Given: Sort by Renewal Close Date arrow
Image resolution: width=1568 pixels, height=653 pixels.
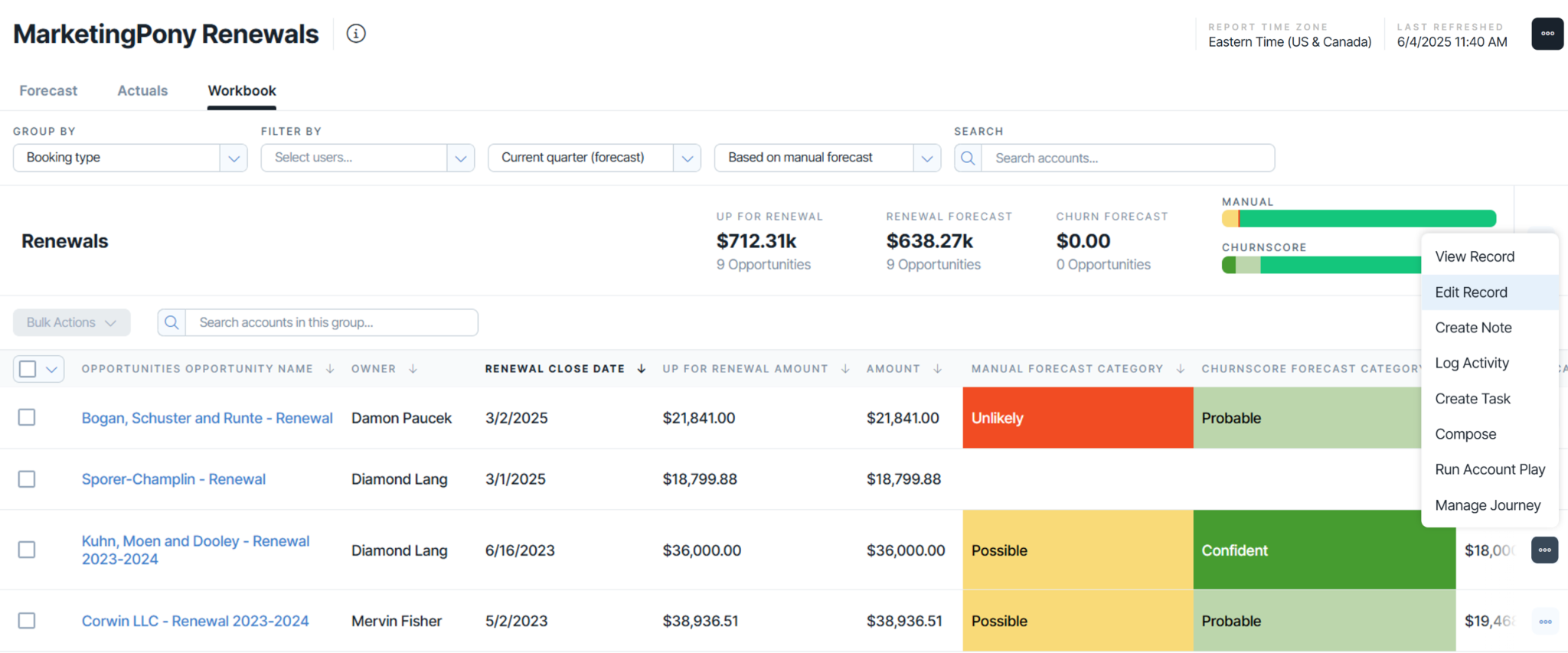Looking at the screenshot, I should pos(642,369).
